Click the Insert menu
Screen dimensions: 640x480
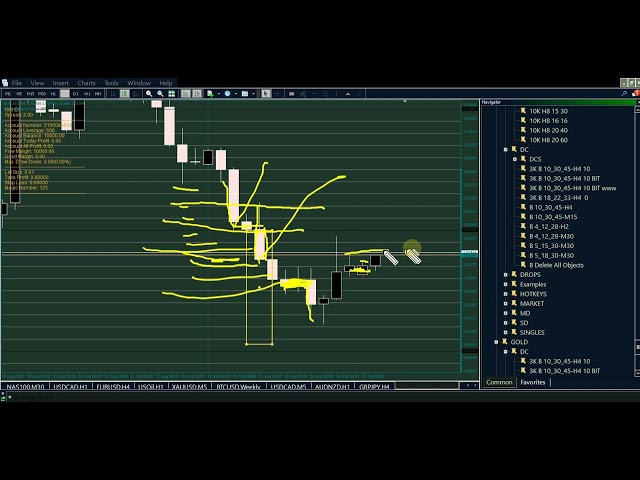pyautogui.click(x=61, y=83)
